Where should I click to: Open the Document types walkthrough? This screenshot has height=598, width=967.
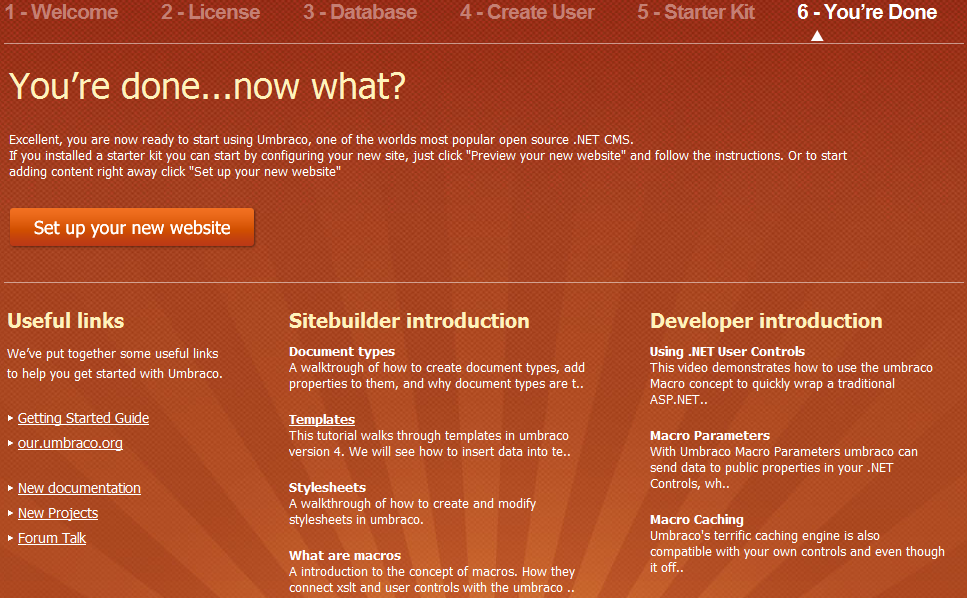point(342,351)
